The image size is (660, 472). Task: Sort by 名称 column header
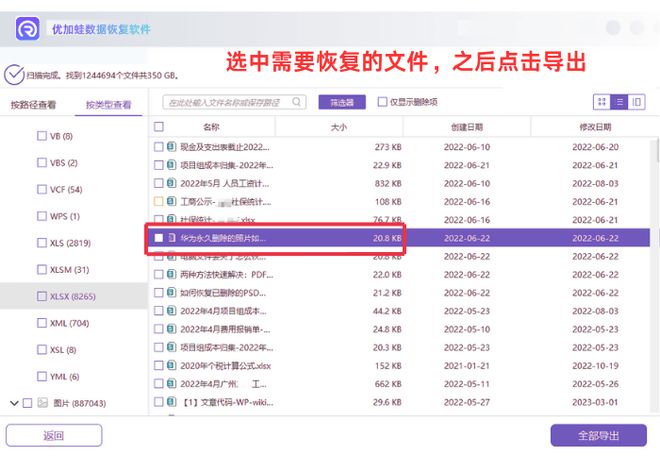pos(211,127)
